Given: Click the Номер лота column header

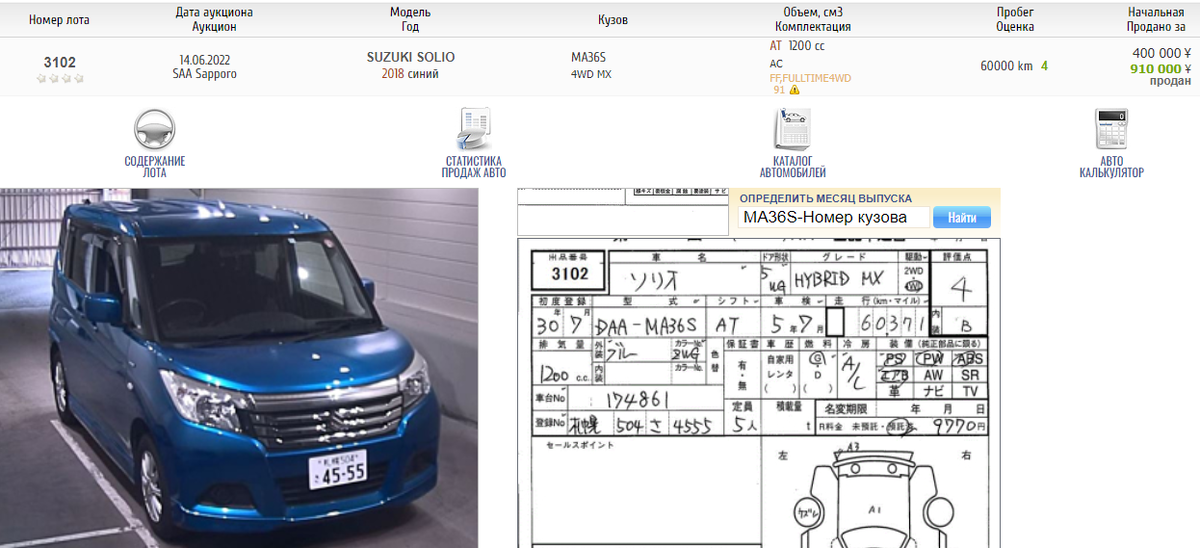Looking at the screenshot, I should (x=59, y=20).
